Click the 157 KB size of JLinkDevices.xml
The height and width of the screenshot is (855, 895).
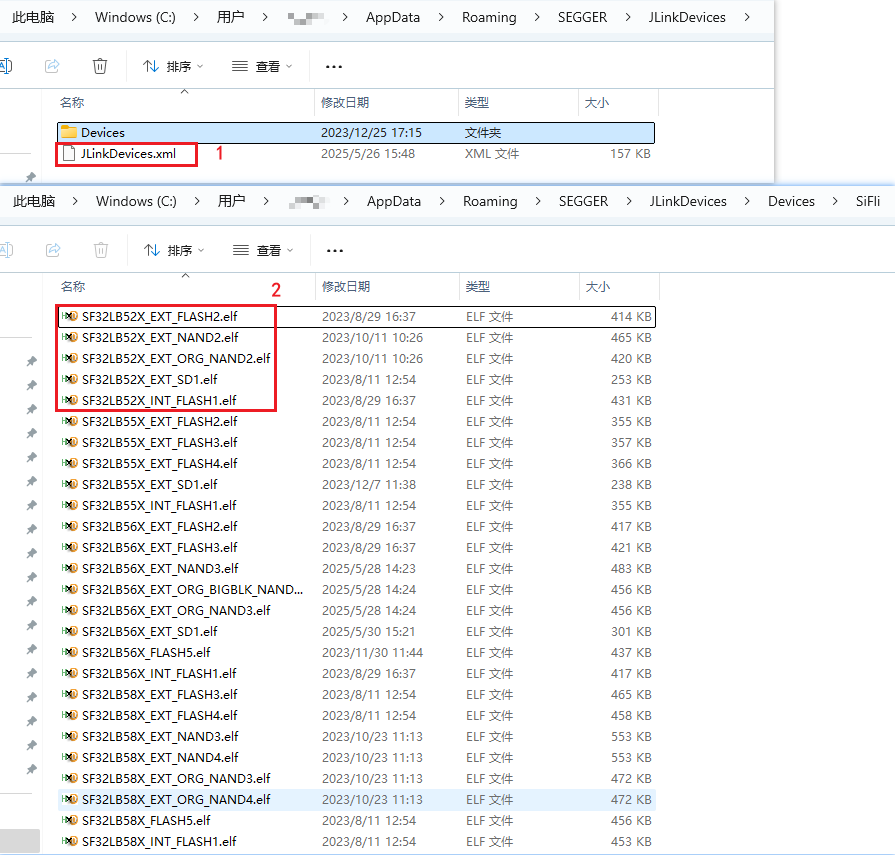[x=630, y=154]
